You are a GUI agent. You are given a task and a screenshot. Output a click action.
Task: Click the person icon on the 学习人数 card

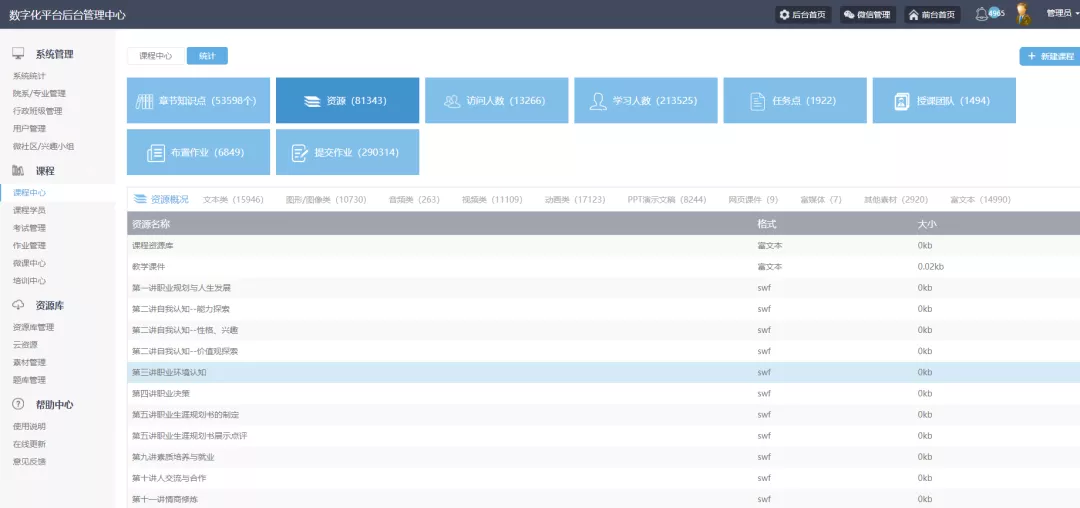tap(598, 101)
